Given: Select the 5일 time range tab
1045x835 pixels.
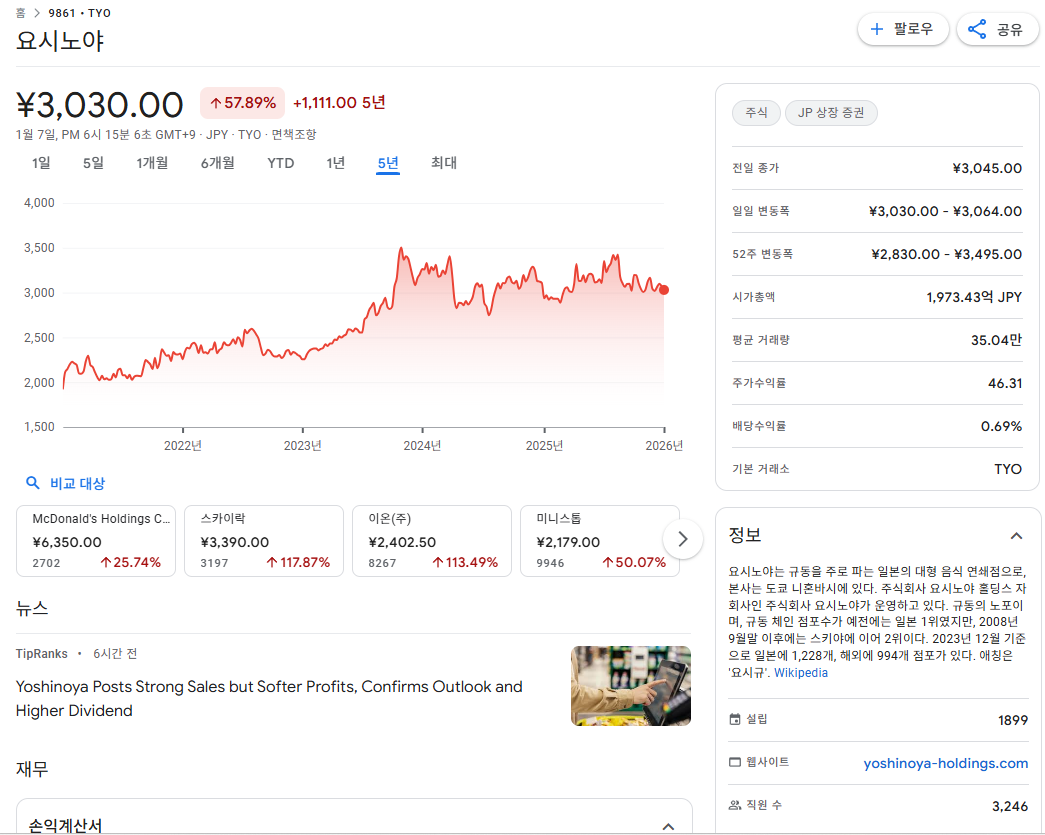Looking at the screenshot, I should [93, 163].
